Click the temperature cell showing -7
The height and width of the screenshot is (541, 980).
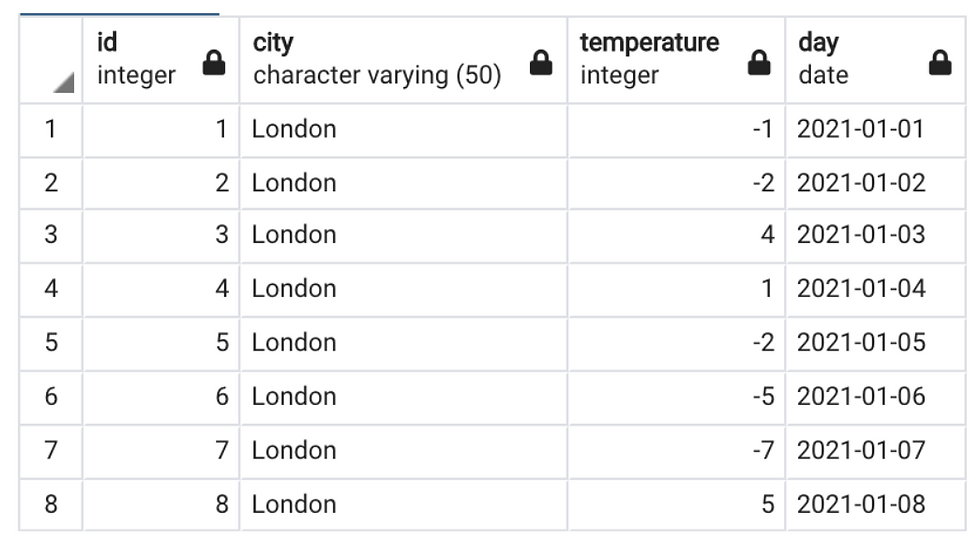click(676, 450)
